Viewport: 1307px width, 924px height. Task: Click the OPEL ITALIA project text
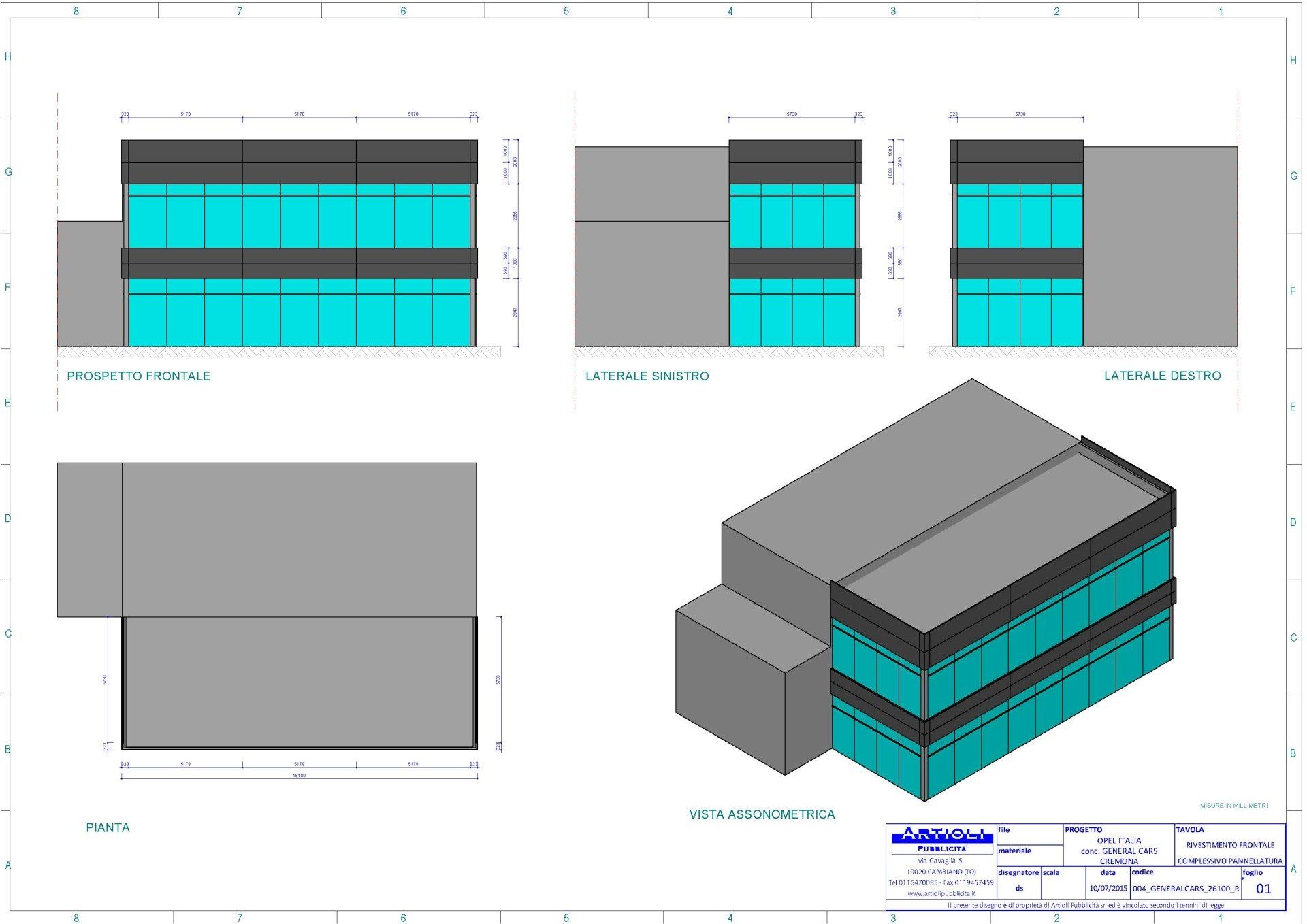pos(1118,840)
